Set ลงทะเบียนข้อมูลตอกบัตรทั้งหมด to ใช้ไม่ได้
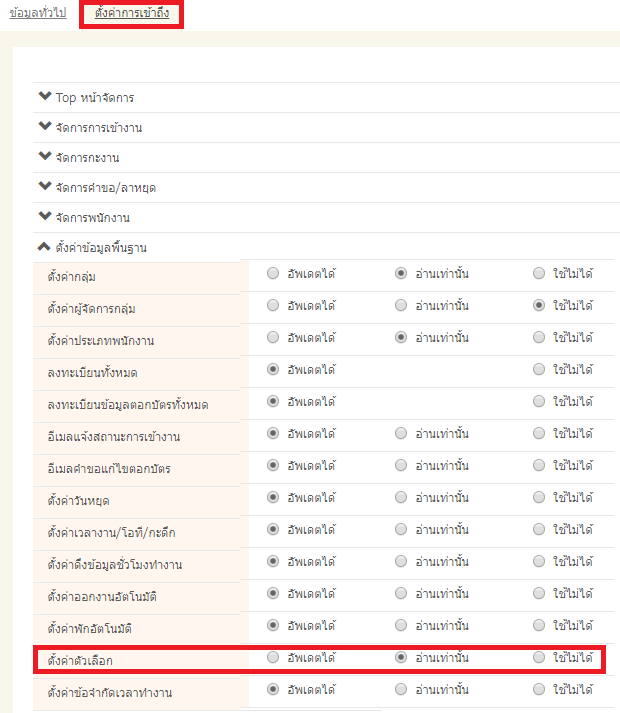Image resolution: width=620 pixels, height=713 pixels. tap(539, 401)
